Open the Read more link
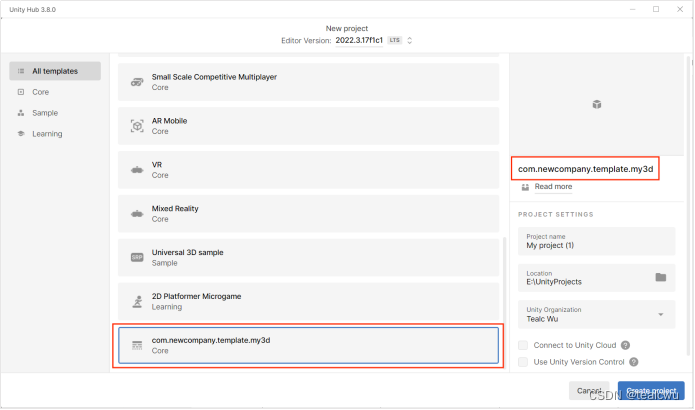This screenshot has width=695, height=410. pos(553,187)
